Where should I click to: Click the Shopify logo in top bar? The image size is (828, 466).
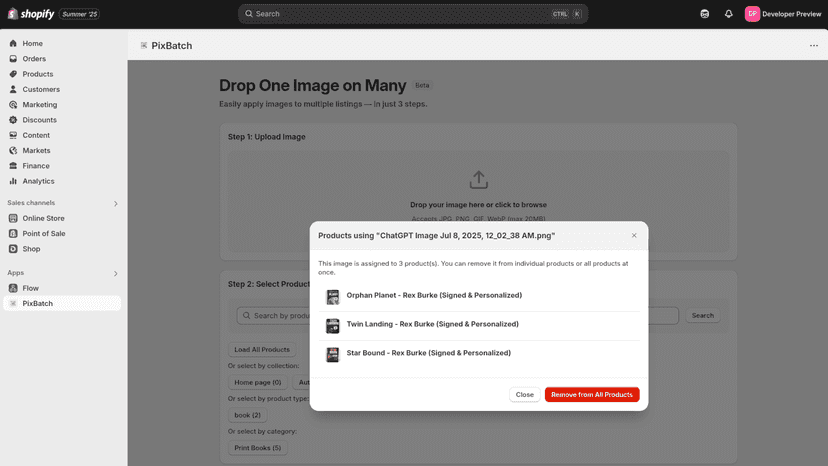coord(31,14)
